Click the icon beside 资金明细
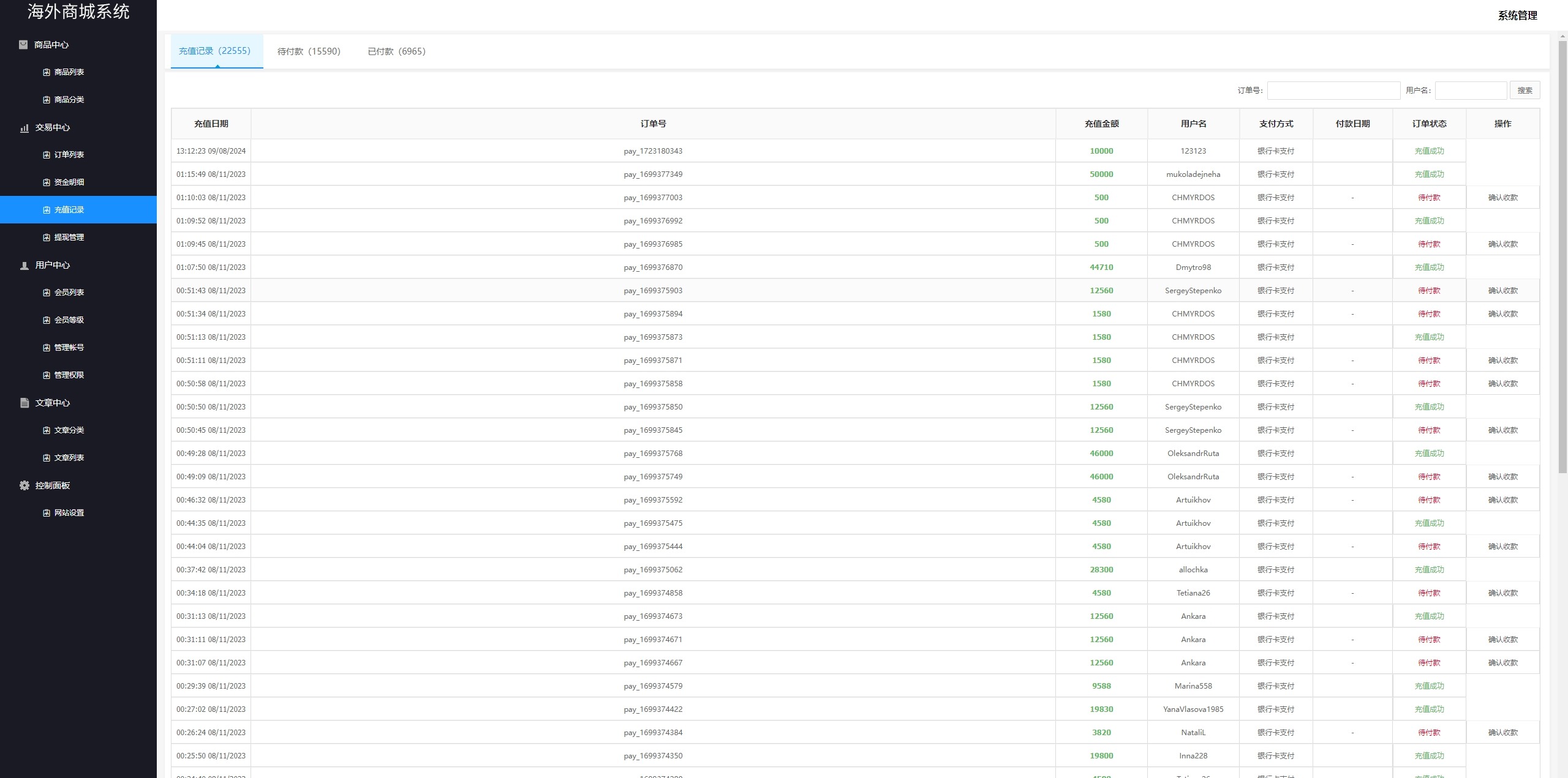 tap(47, 182)
